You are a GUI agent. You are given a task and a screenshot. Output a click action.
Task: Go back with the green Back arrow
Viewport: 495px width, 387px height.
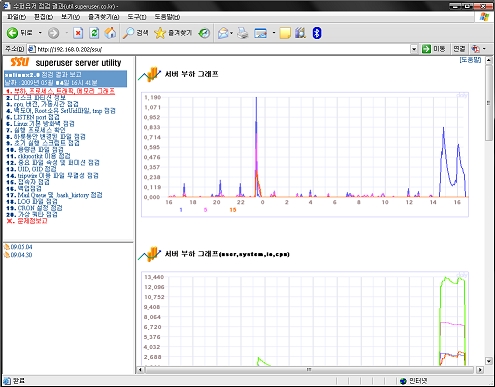pos(12,33)
